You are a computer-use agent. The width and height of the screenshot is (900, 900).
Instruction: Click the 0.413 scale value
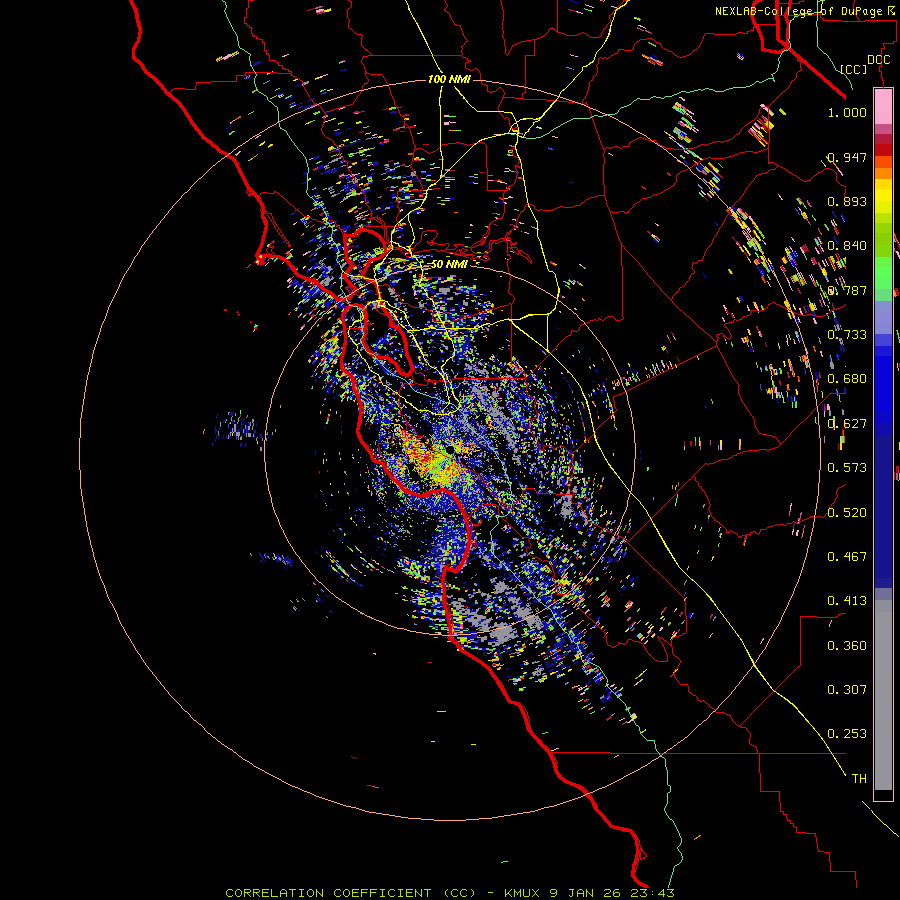(x=847, y=601)
